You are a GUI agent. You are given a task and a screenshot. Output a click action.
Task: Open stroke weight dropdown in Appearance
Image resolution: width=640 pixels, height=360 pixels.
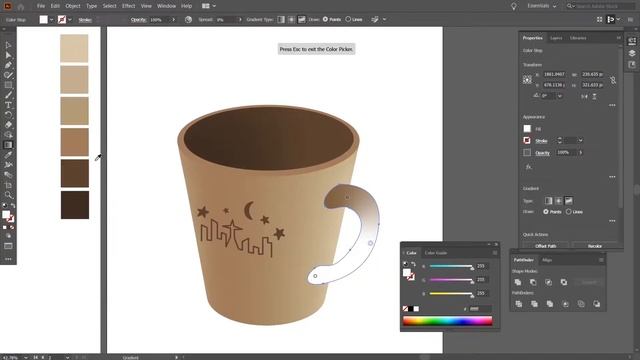580,140
